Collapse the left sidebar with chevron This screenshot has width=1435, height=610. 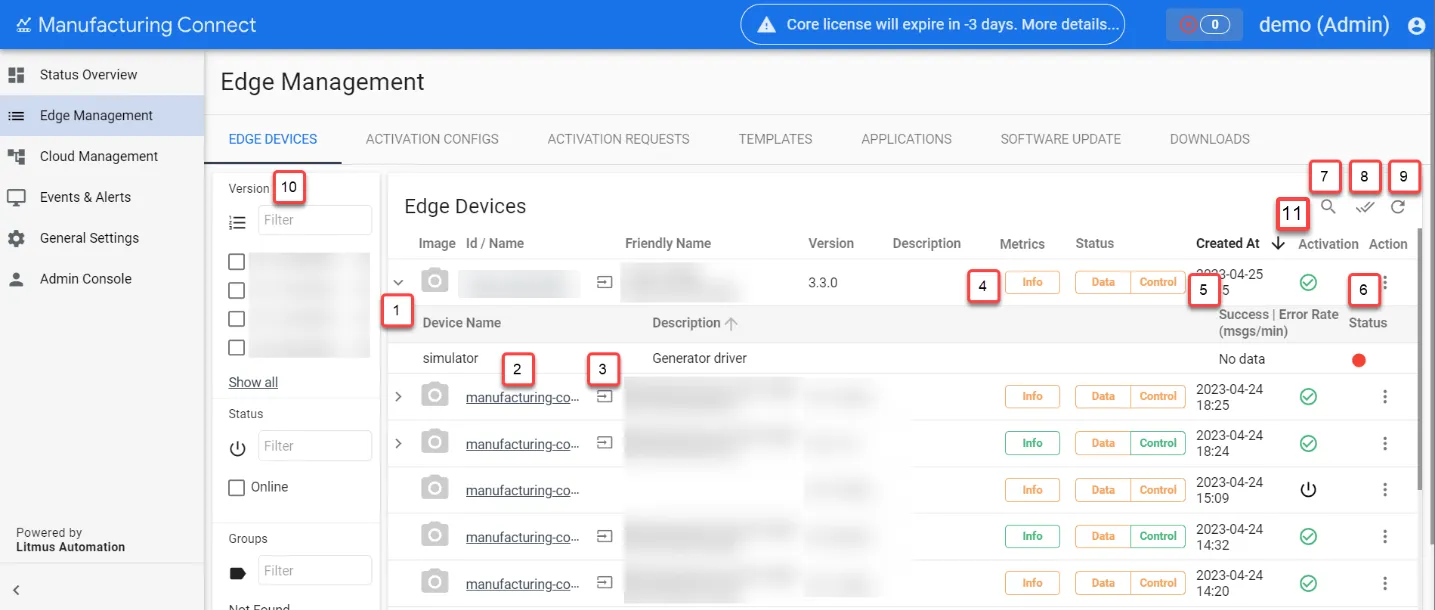coord(16,590)
